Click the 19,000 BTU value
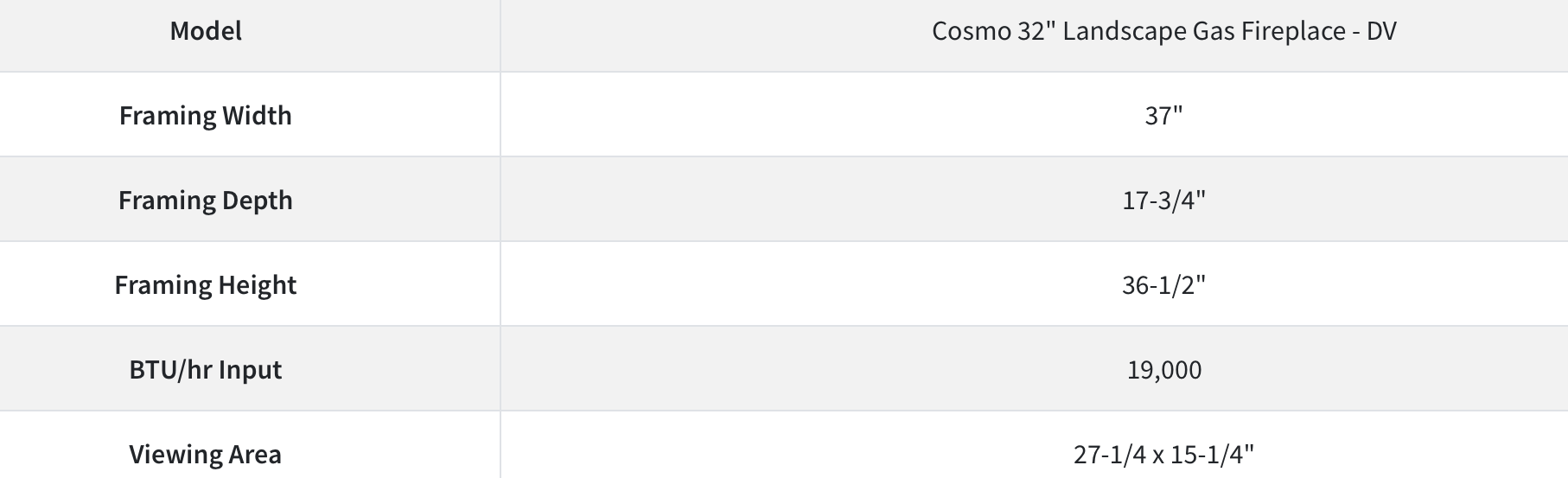The height and width of the screenshot is (478, 1568). tap(1163, 370)
